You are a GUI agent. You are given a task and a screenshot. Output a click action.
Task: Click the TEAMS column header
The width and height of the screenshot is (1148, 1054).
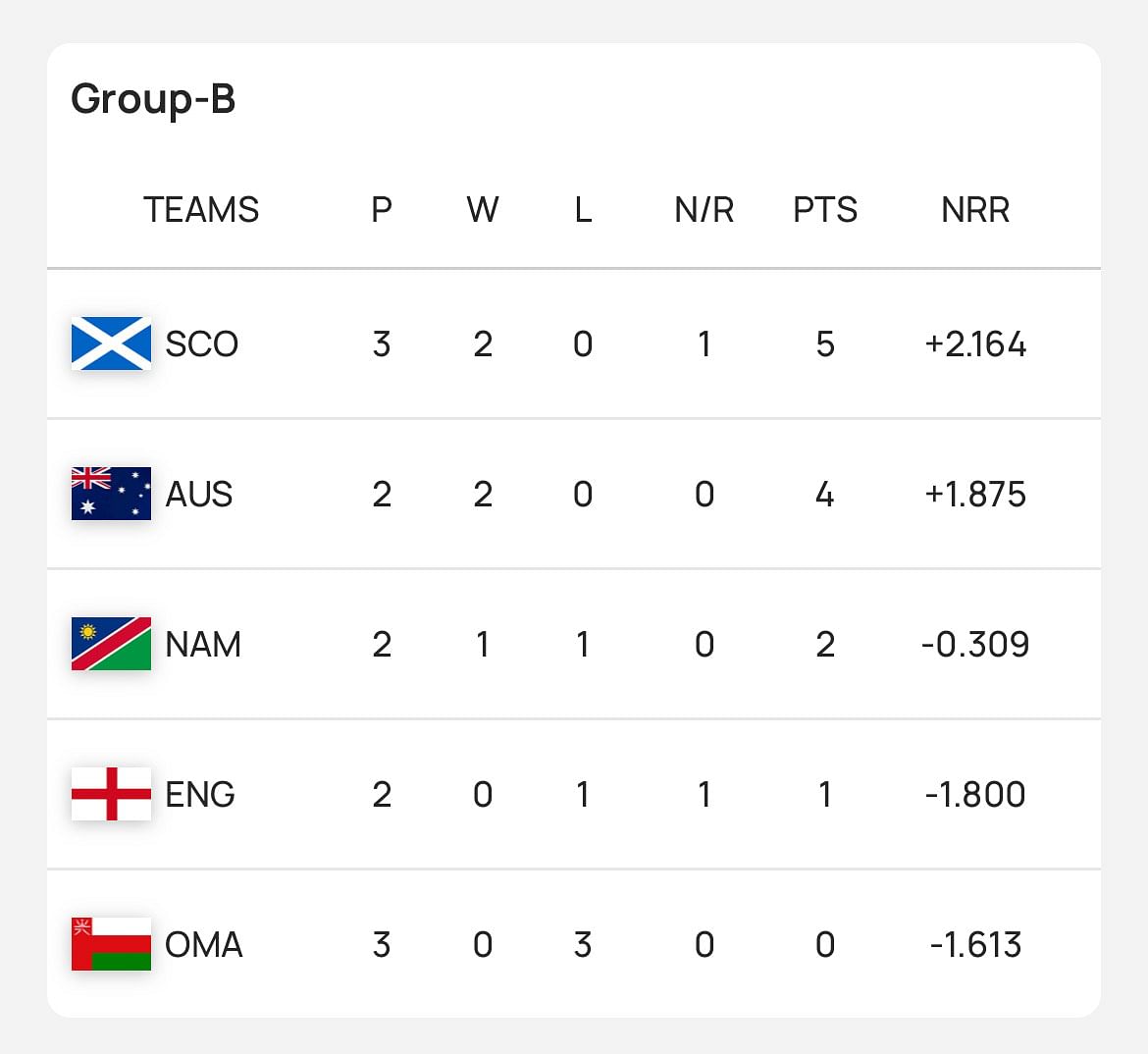(x=201, y=210)
